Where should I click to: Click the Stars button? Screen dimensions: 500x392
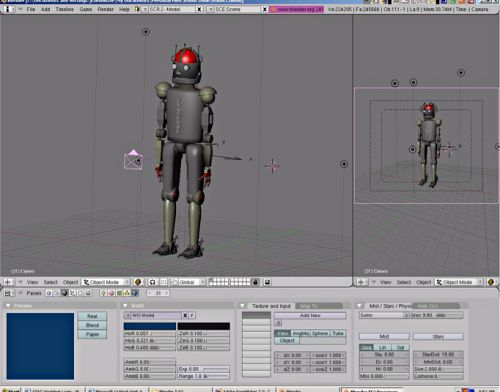coord(438,337)
